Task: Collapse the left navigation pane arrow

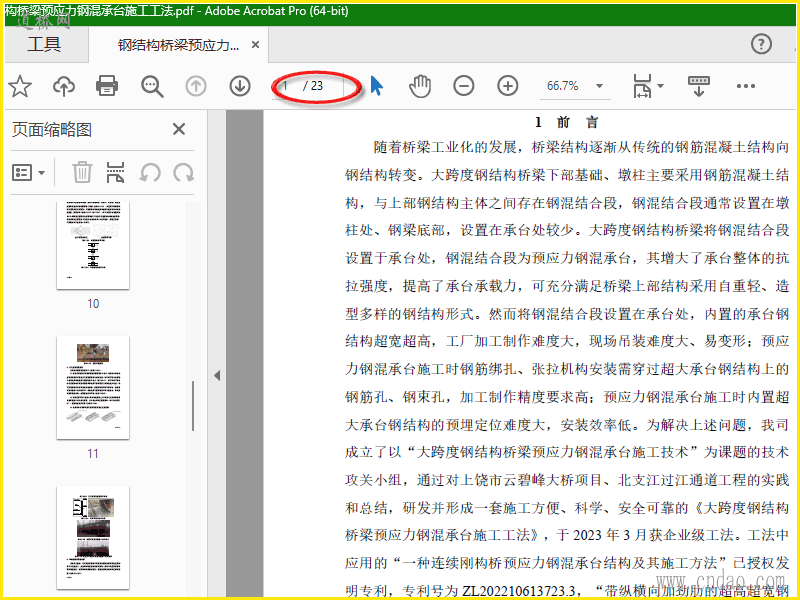Action: [217, 376]
